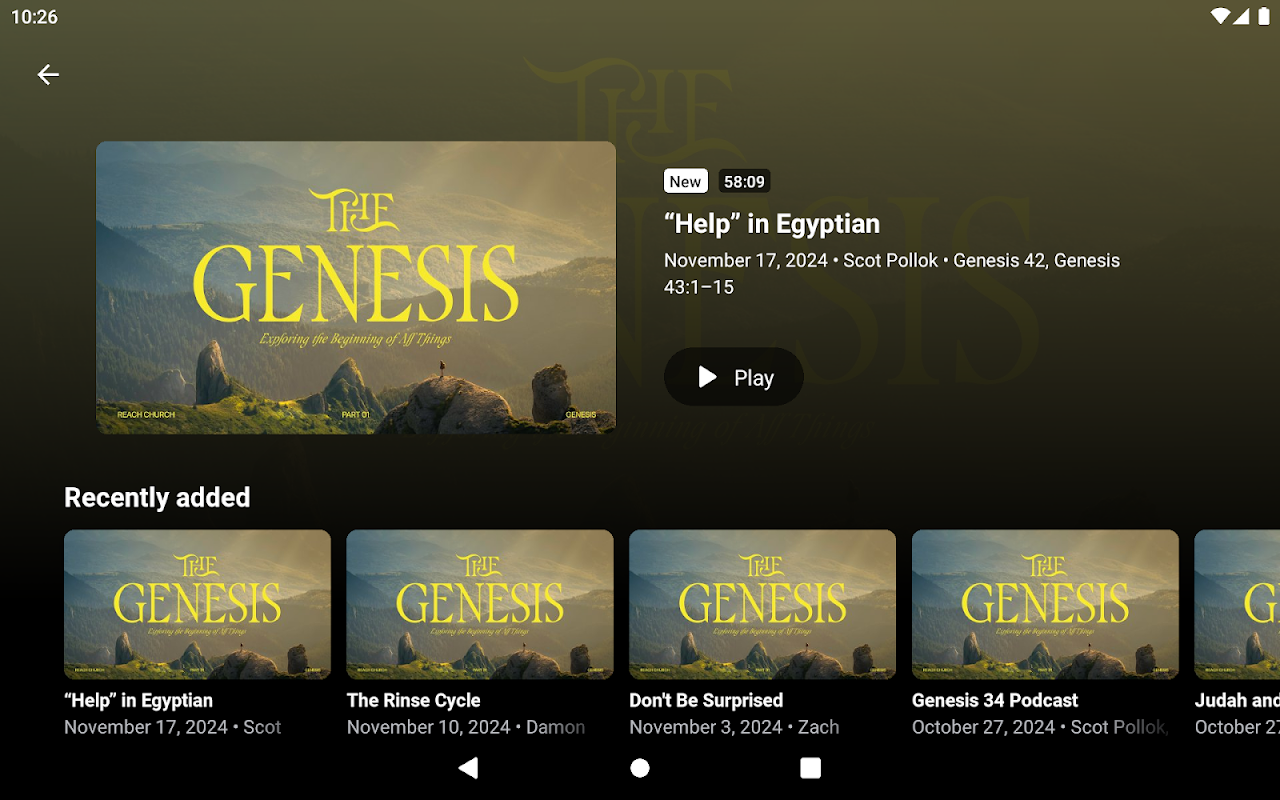Select "Genesis 34 Podcast" title text
Viewport: 1280px width, 800px height.
pyautogui.click(x=995, y=700)
